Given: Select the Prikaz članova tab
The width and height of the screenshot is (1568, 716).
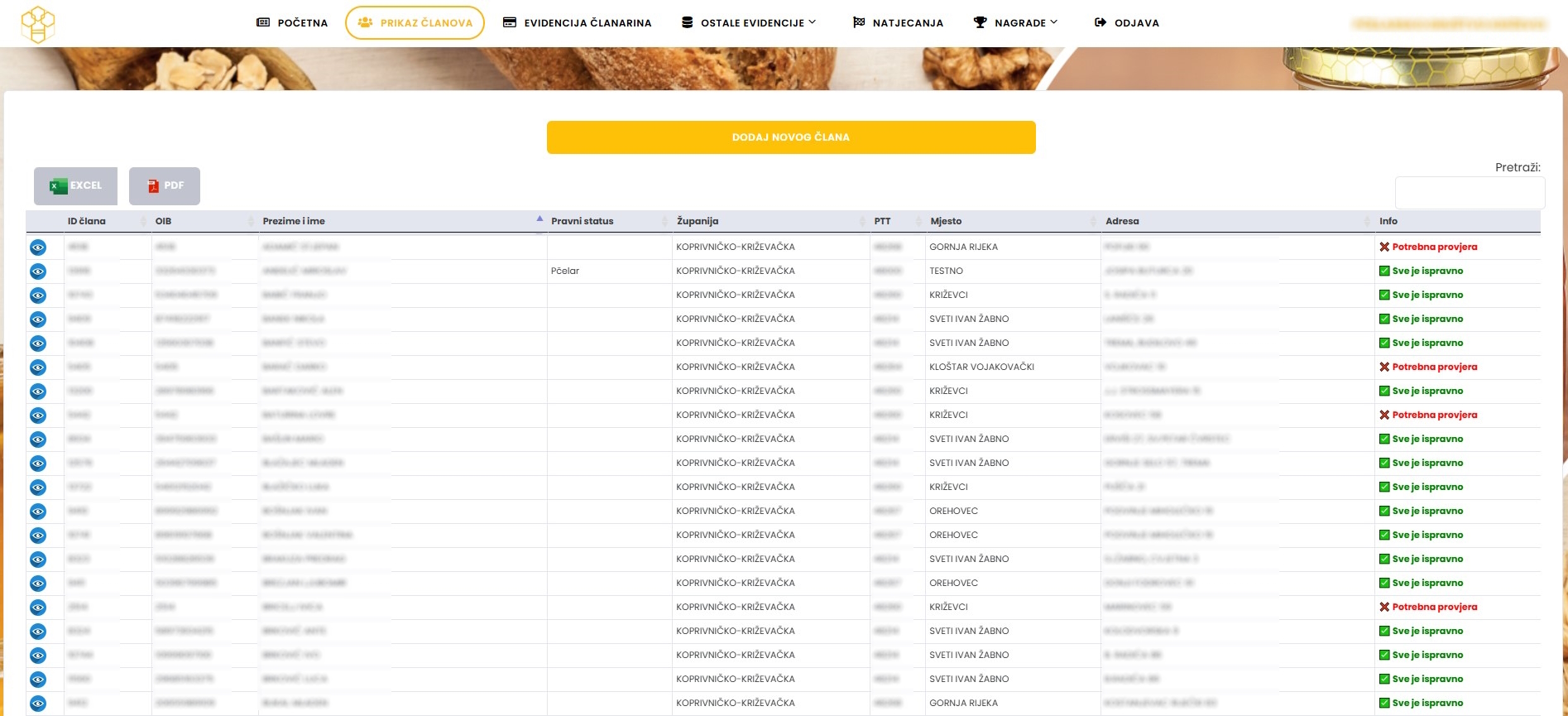Looking at the screenshot, I should click(415, 23).
